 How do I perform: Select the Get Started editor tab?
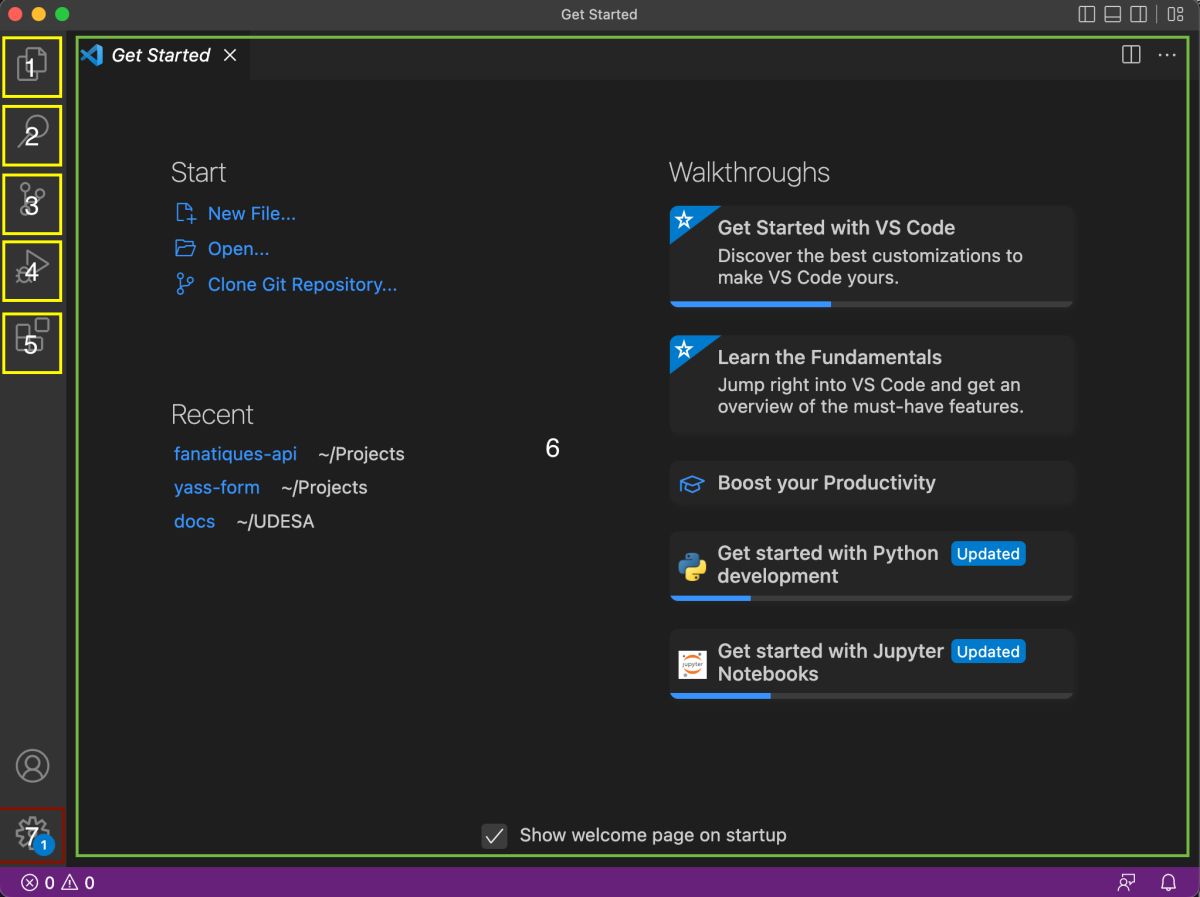coord(161,55)
